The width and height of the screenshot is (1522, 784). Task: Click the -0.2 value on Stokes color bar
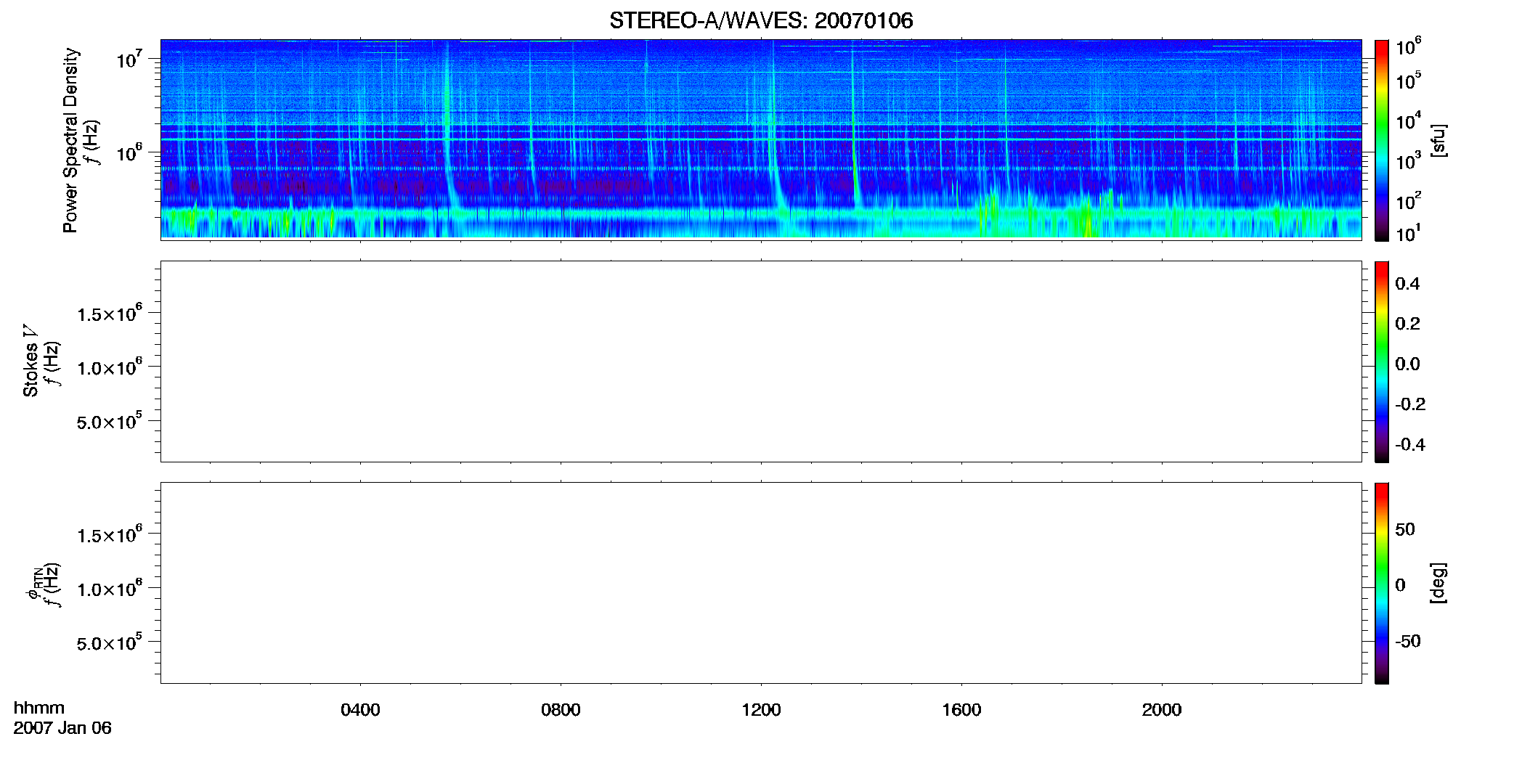1410,404
